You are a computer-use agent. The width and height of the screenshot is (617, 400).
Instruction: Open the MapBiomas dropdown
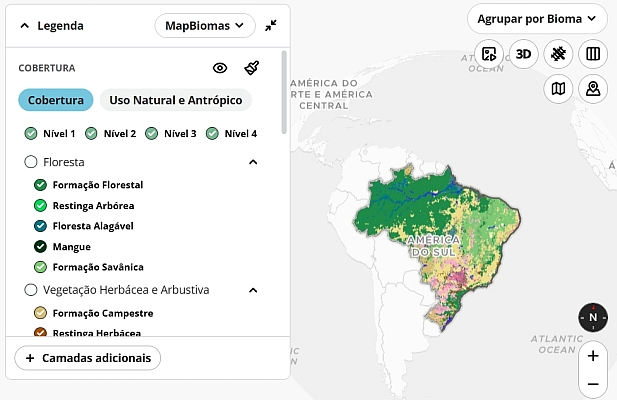[205, 26]
